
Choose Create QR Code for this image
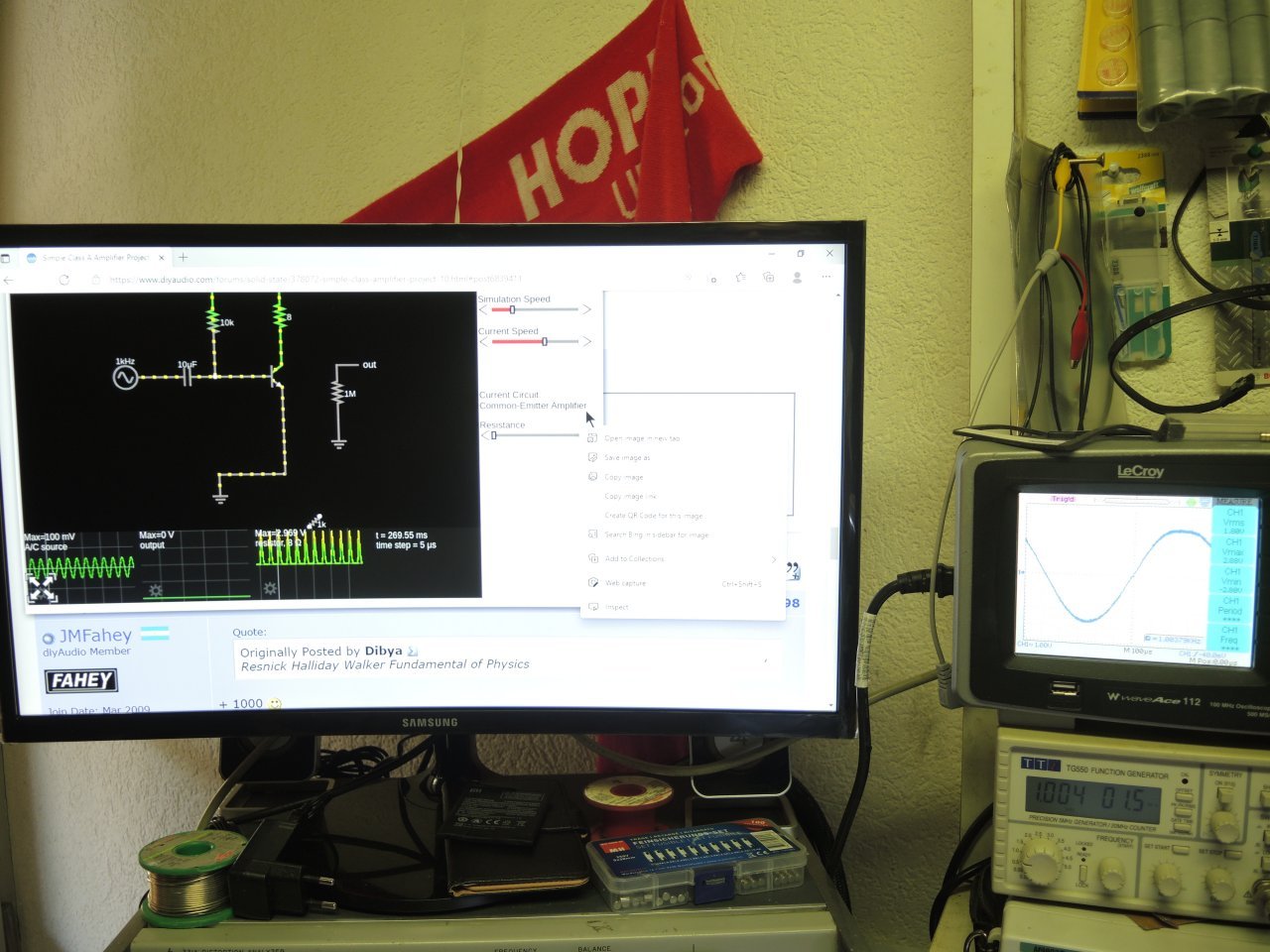[x=683, y=516]
